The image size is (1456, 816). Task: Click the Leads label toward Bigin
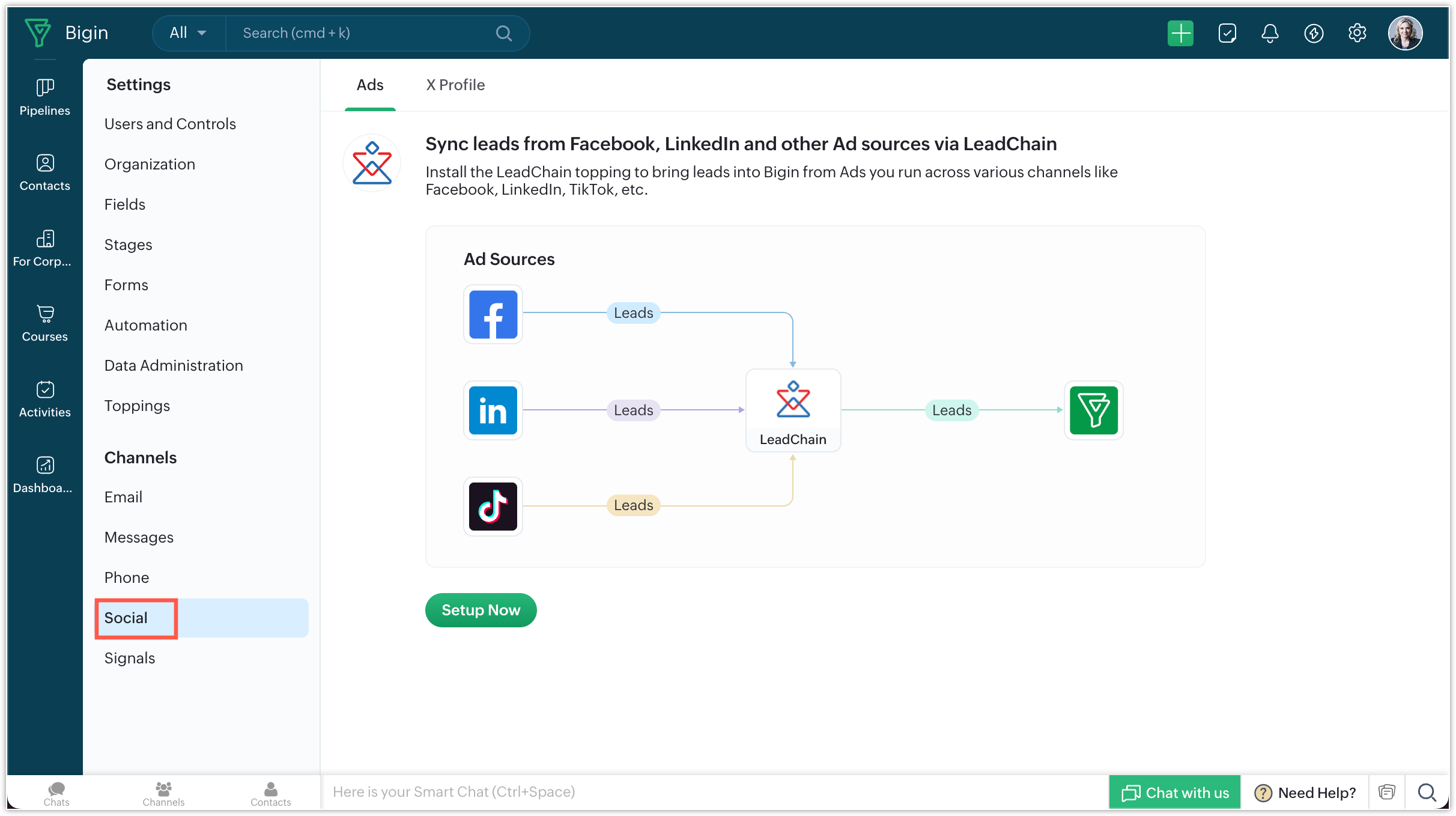click(x=951, y=410)
